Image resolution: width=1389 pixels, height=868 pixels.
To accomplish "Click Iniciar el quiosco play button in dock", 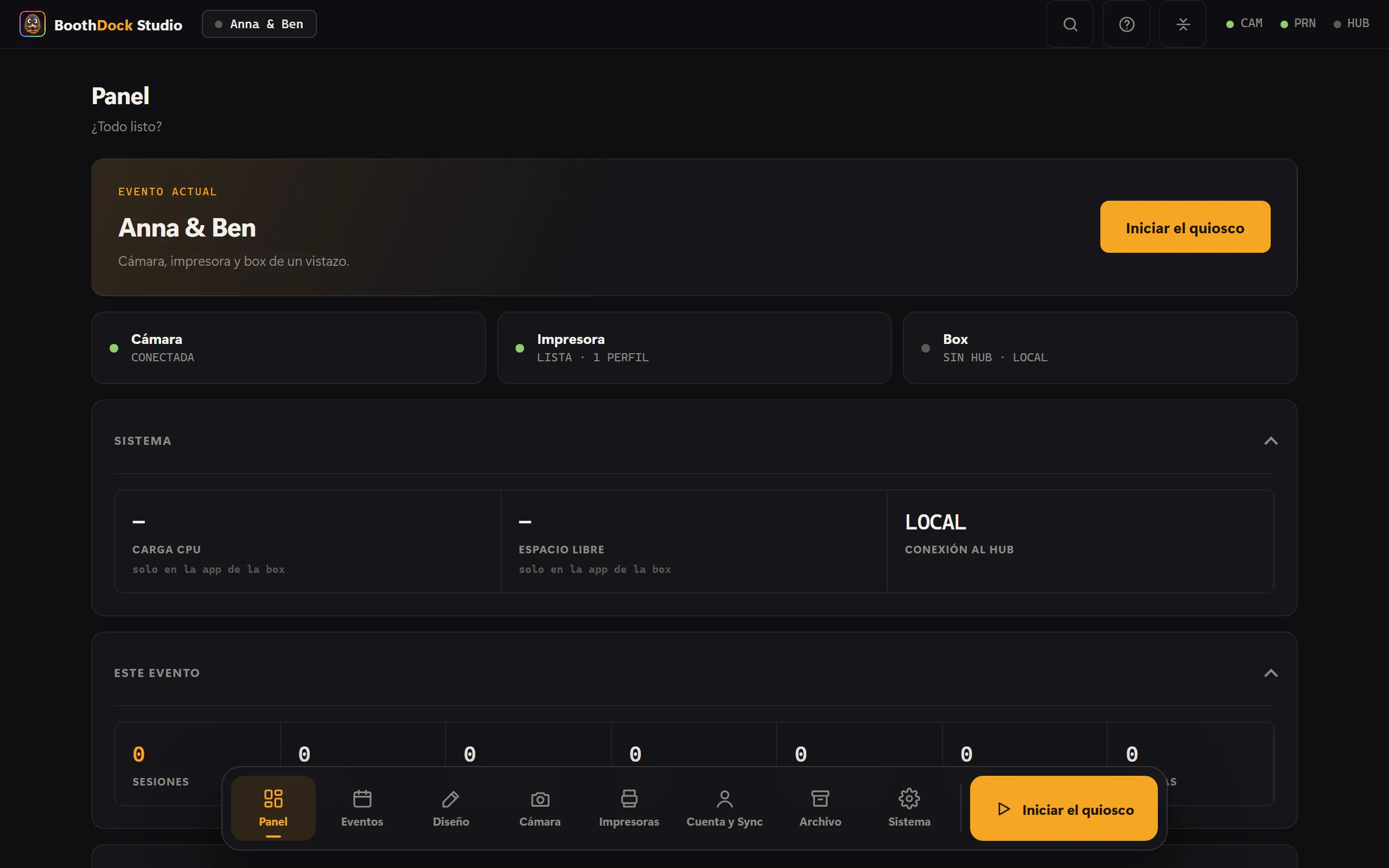I will tap(1063, 808).
